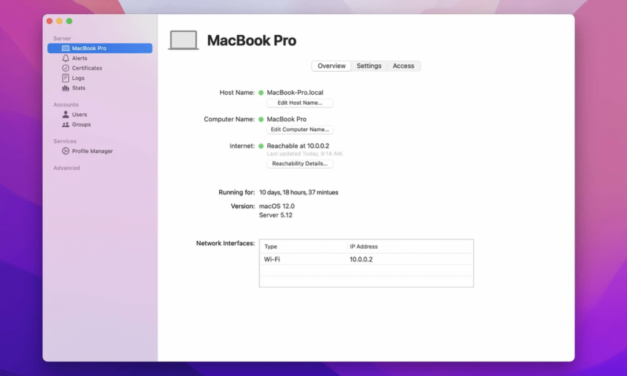Image resolution: width=627 pixels, height=376 pixels.
Task: Click the MacBook-Pro.local host name text
Action: 295,93
